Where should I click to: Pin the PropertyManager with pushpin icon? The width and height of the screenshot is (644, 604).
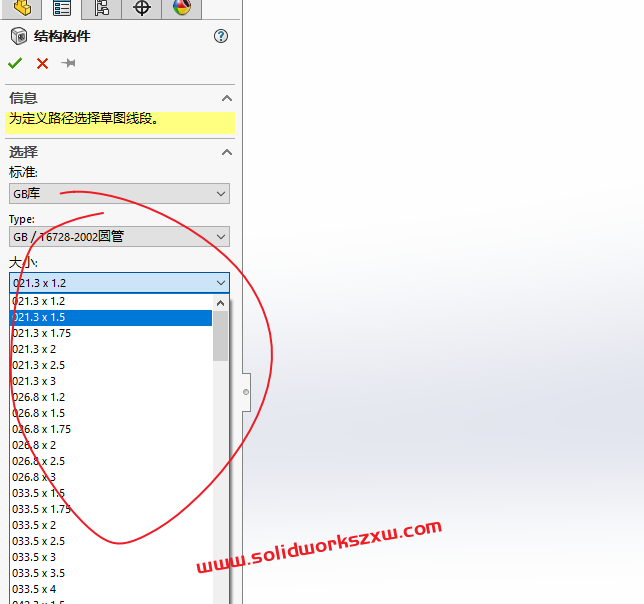pos(68,63)
